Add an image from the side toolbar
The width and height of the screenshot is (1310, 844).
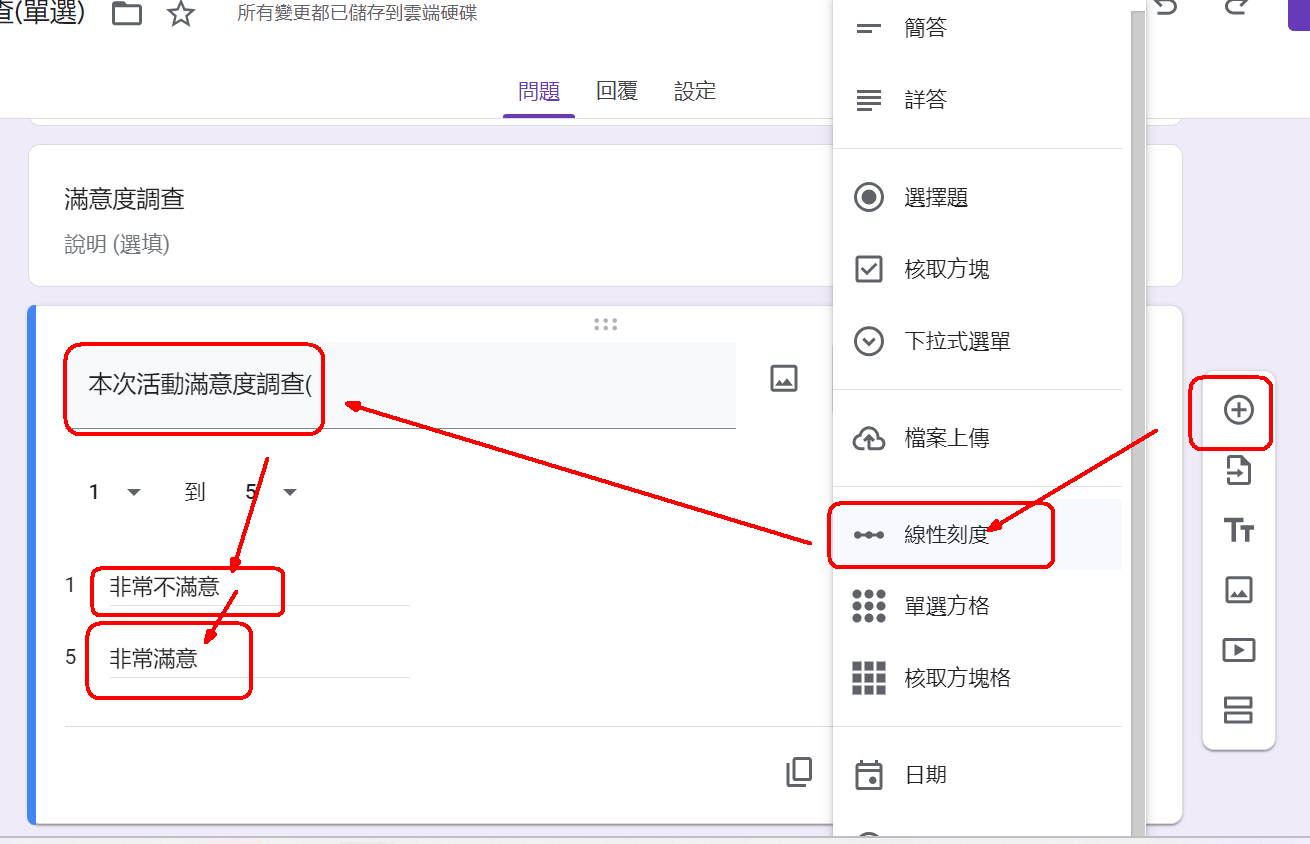click(x=1238, y=590)
